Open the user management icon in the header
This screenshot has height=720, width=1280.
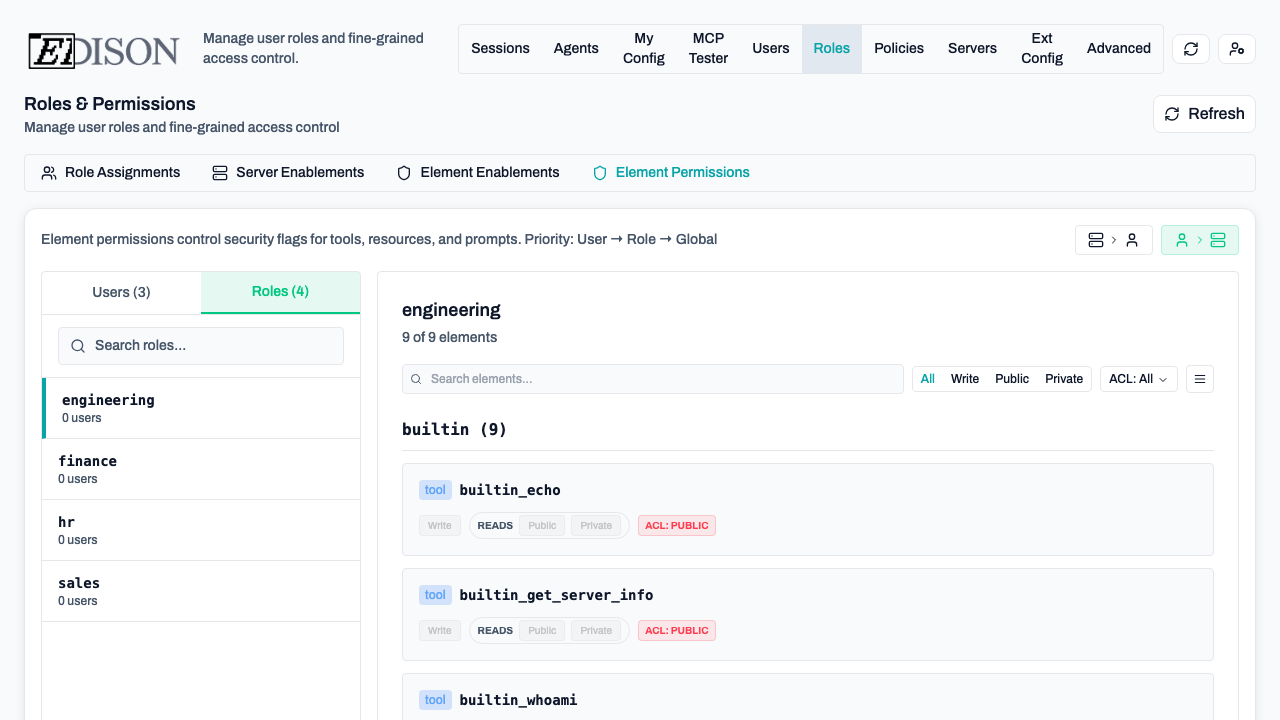(1237, 48)
